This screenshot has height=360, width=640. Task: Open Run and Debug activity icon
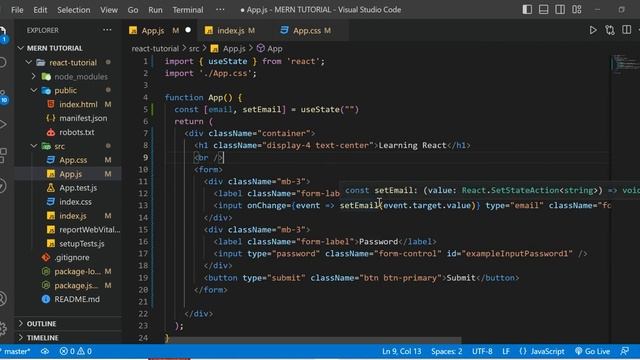click(x=3, y=124)
